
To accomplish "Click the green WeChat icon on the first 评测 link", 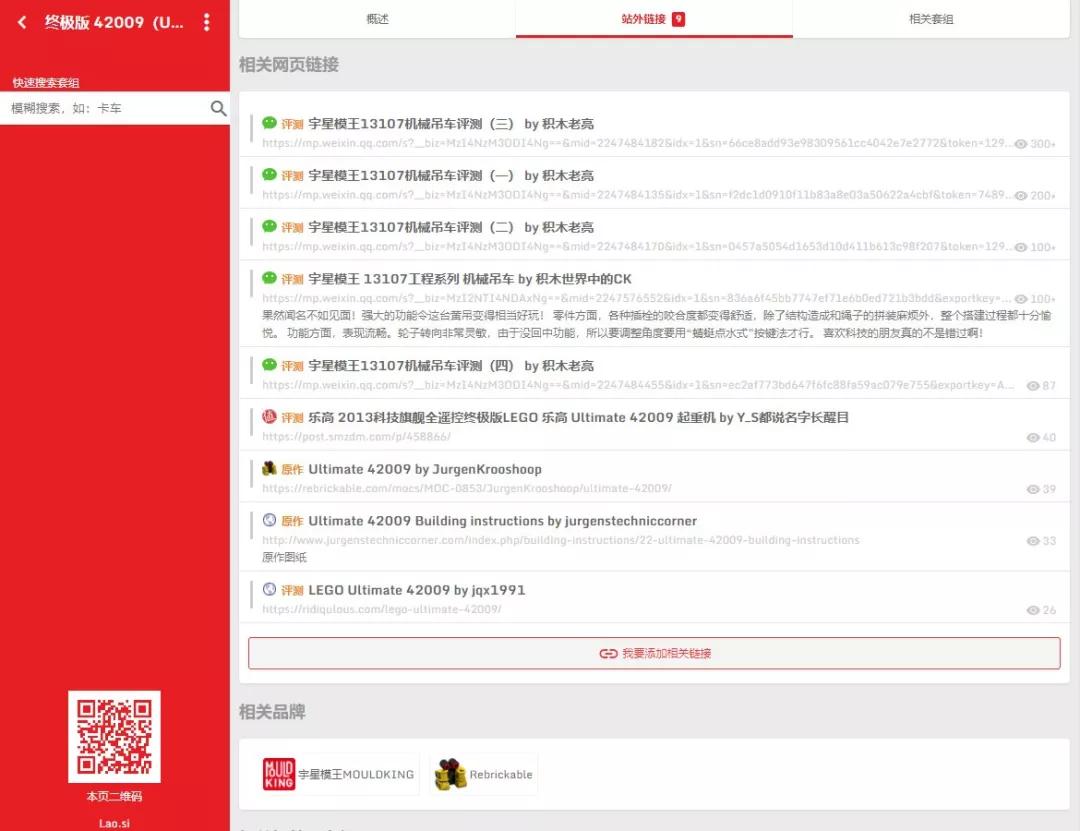I will (267, 123).
